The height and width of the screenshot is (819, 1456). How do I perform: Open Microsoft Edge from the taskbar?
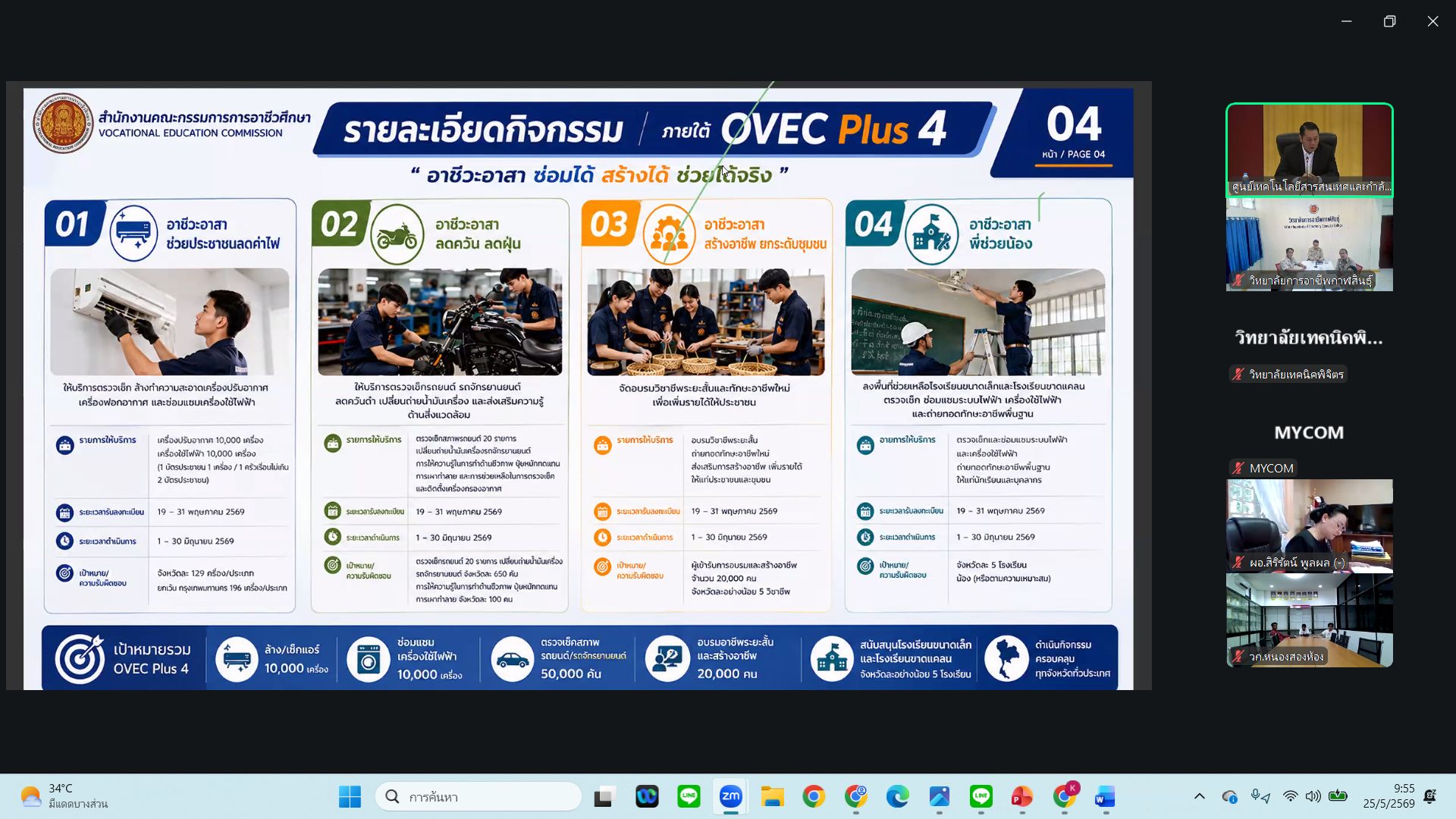[897, 796]
